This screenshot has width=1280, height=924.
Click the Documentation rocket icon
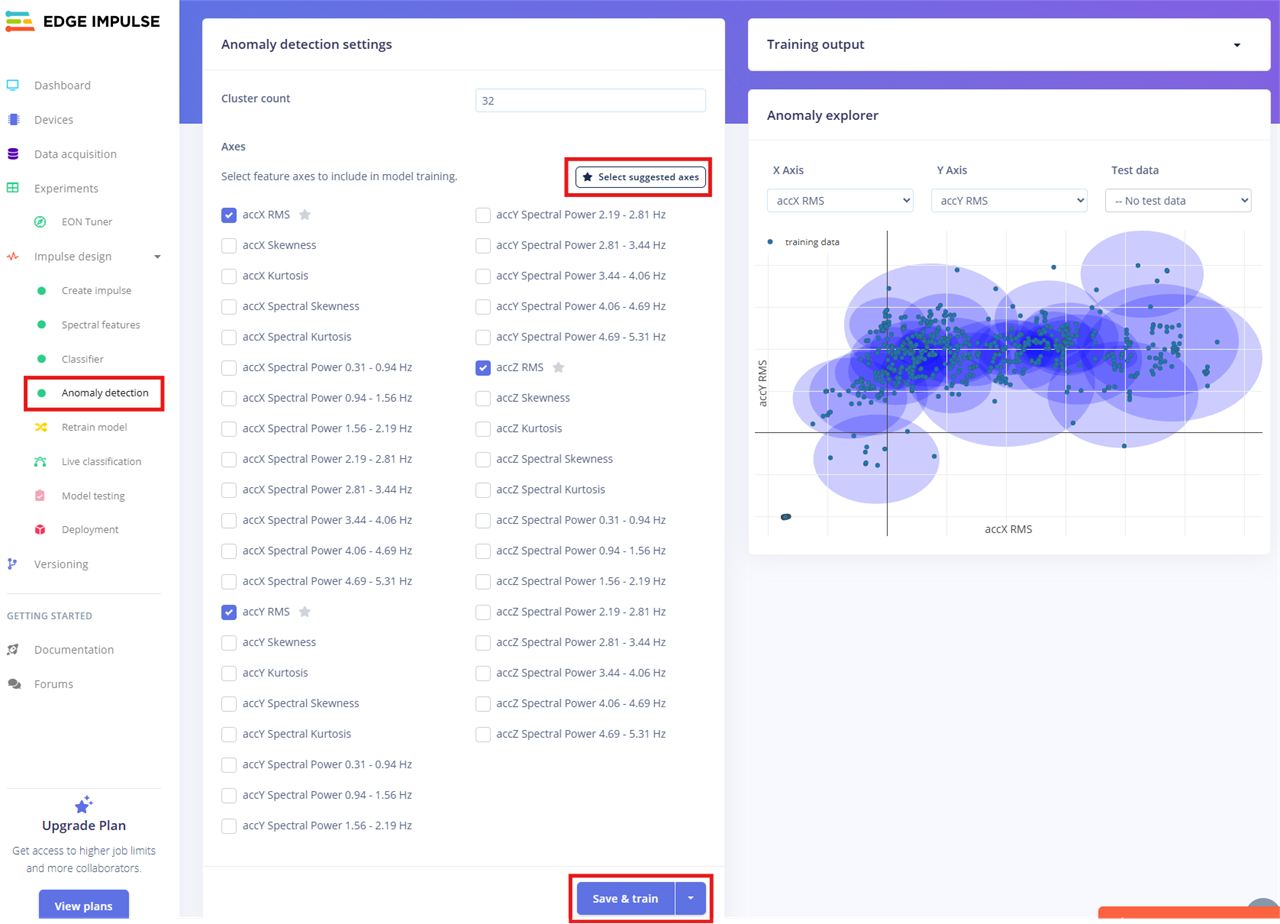[x=13, y=649]
